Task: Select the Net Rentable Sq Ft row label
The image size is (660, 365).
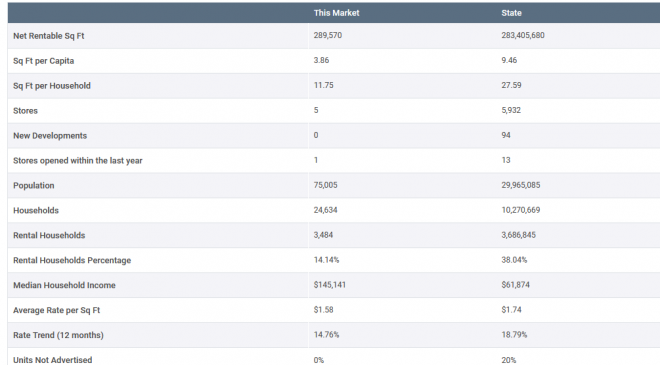Action: tap(48, 36)
